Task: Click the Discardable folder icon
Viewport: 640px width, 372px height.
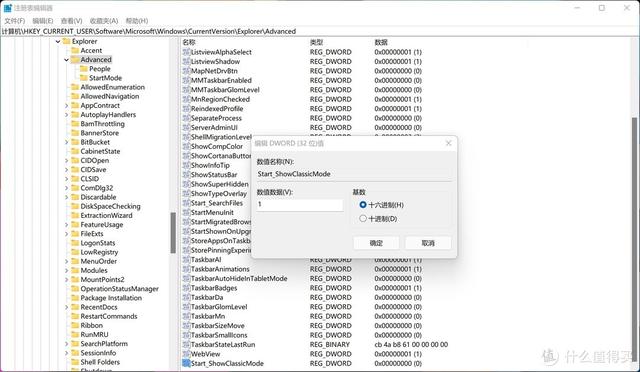Action: 75,197
